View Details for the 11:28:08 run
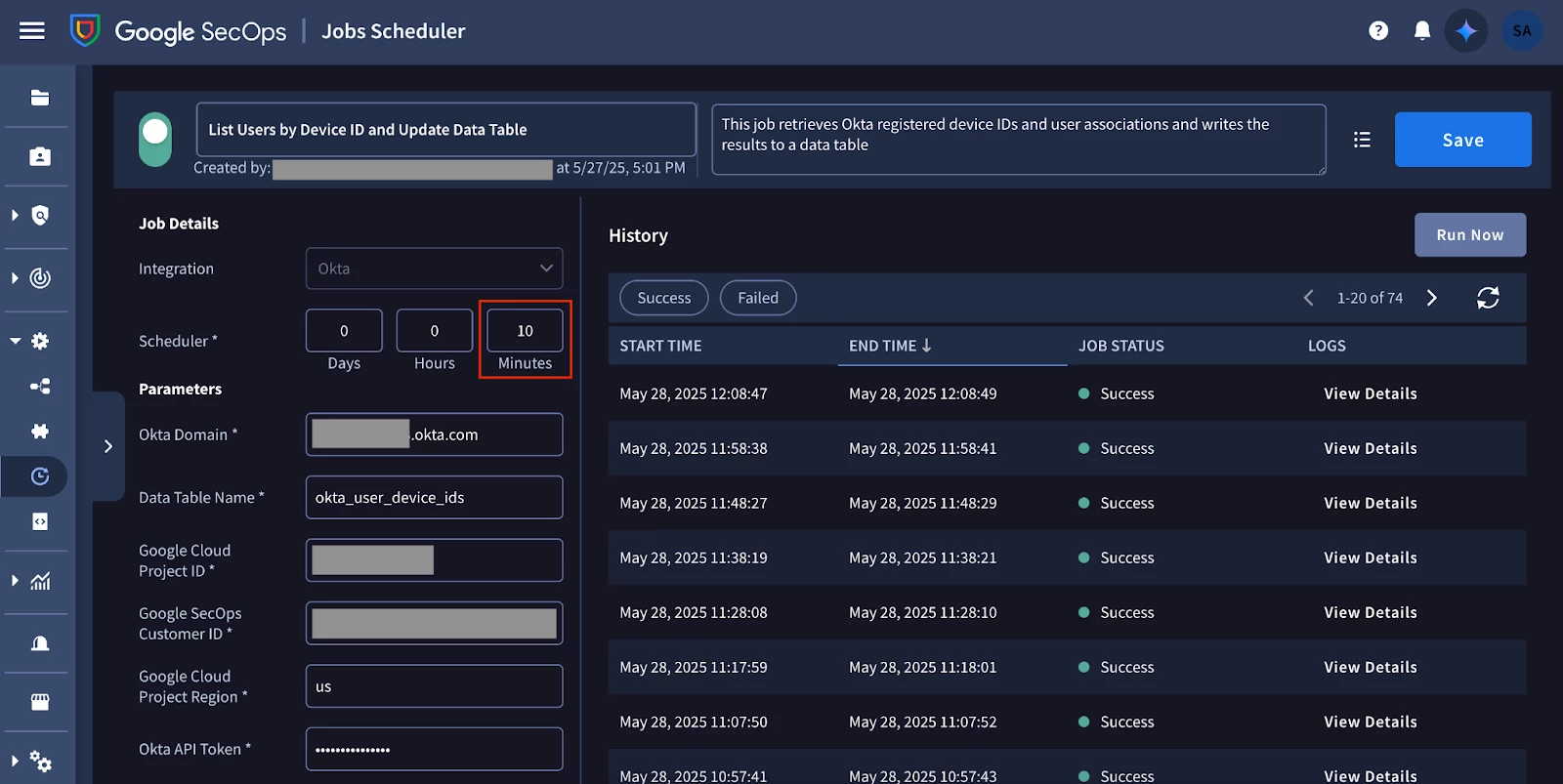The image size is (1563, 784). click(1371, 612)
